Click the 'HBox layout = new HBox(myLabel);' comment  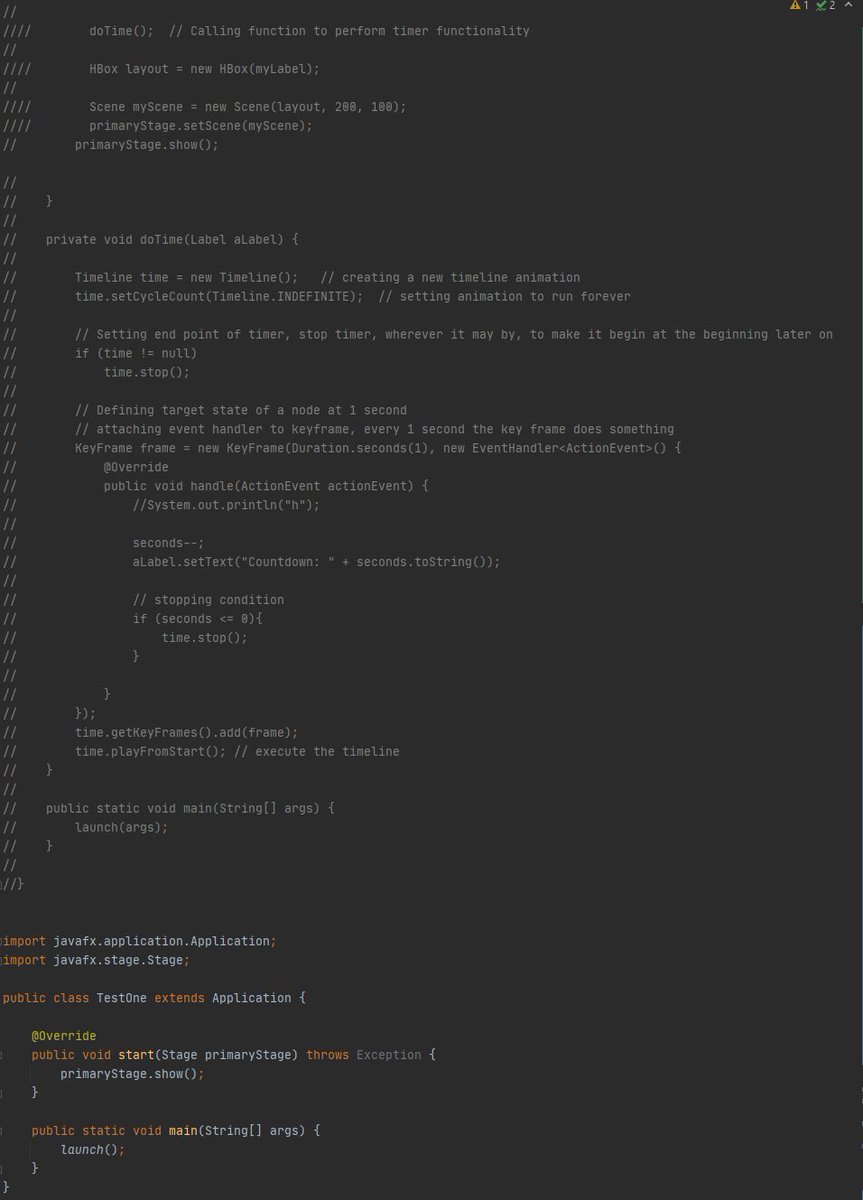204,69
